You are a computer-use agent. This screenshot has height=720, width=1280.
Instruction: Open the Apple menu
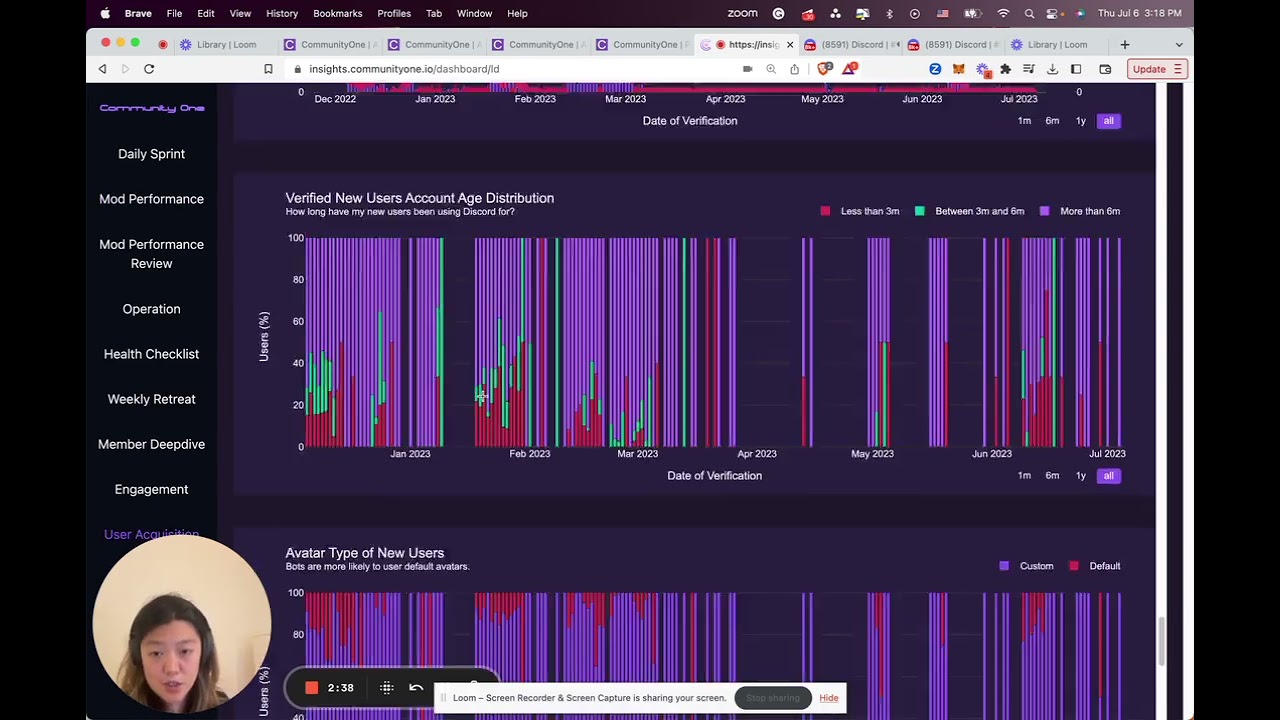(x=105, y=13)
